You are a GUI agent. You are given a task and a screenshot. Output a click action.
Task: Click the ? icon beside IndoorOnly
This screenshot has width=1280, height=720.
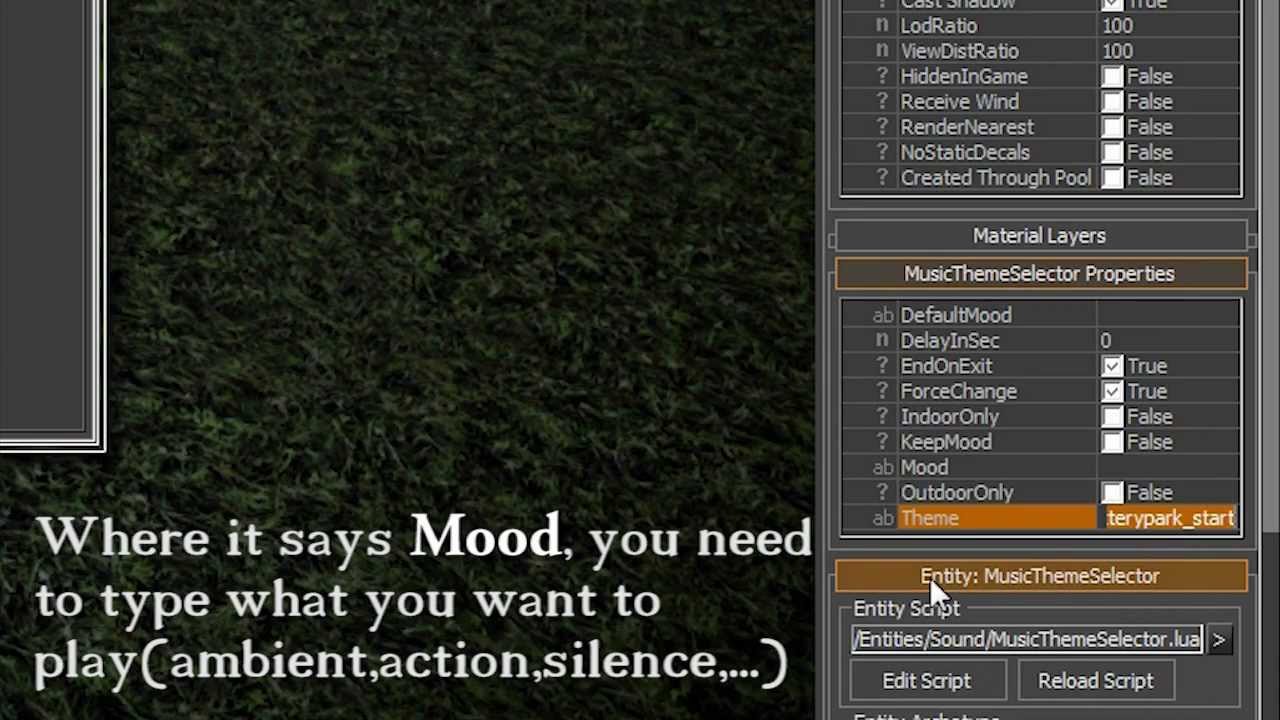coord(882,417)
